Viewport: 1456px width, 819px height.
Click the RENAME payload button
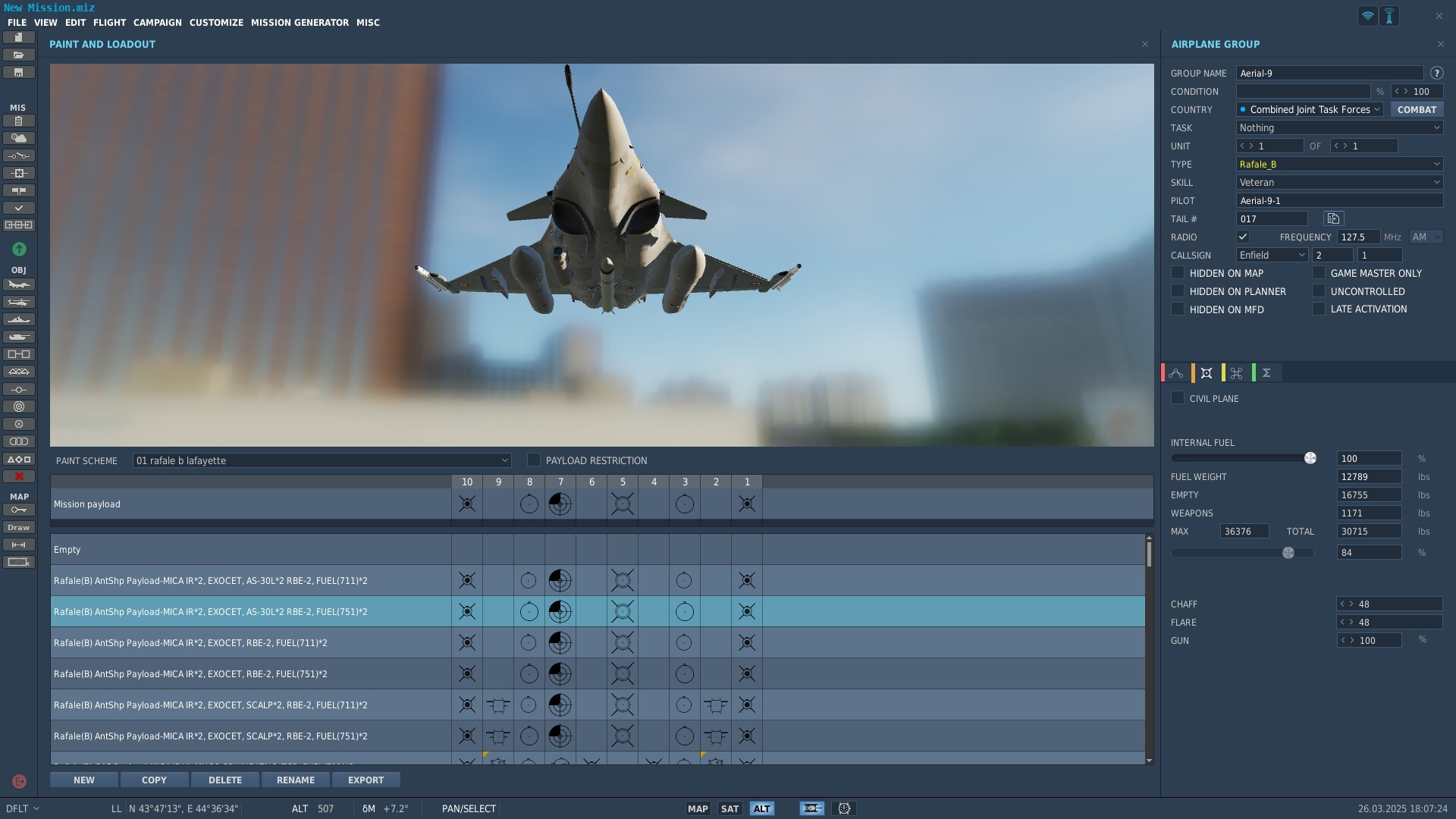point(296,780)
